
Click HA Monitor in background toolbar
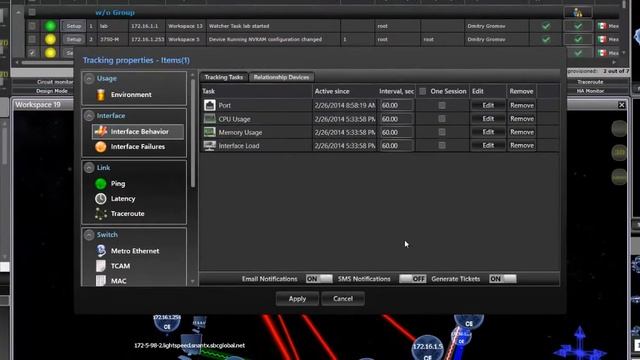591,91
